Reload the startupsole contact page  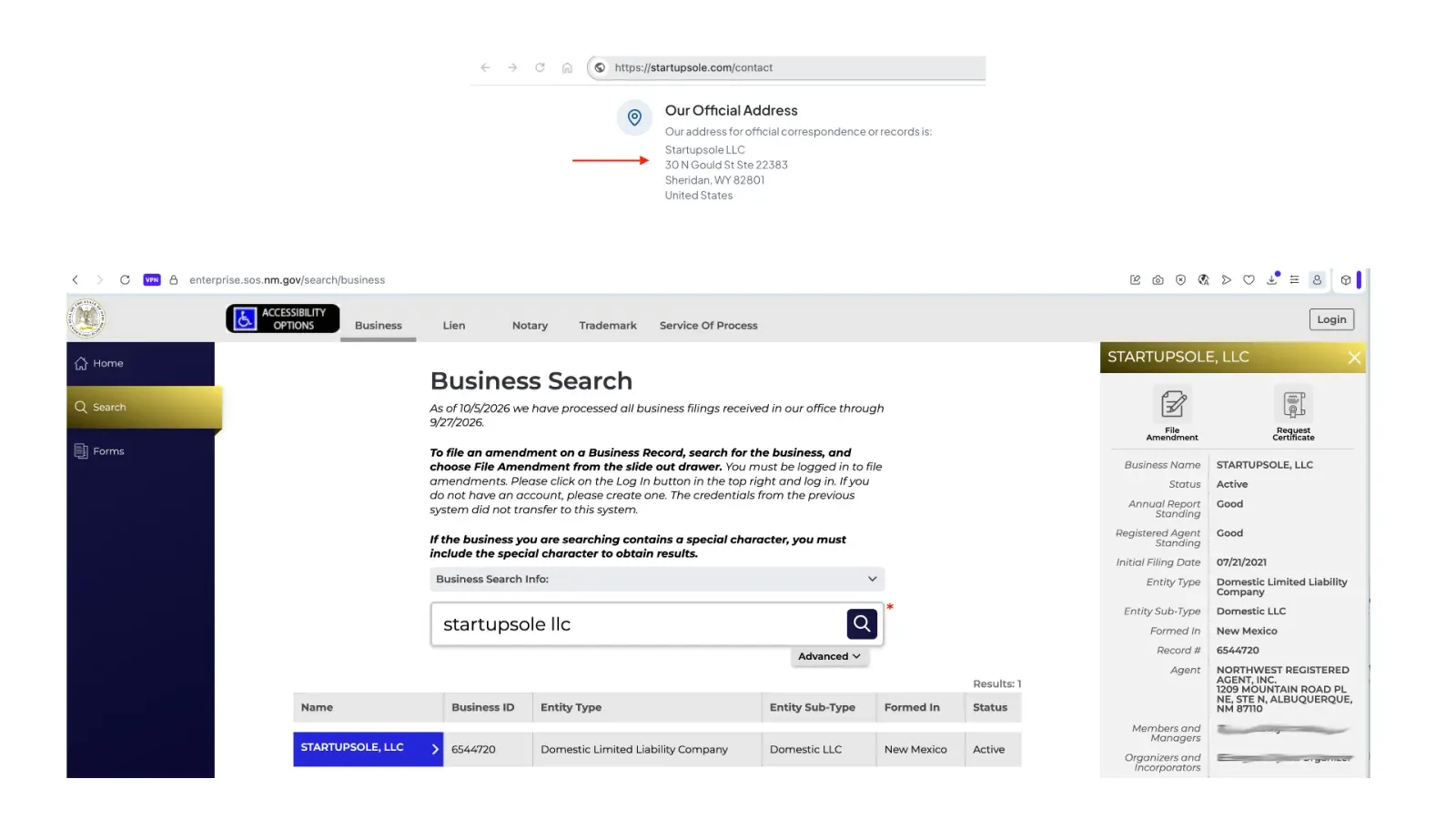(540, 67)
